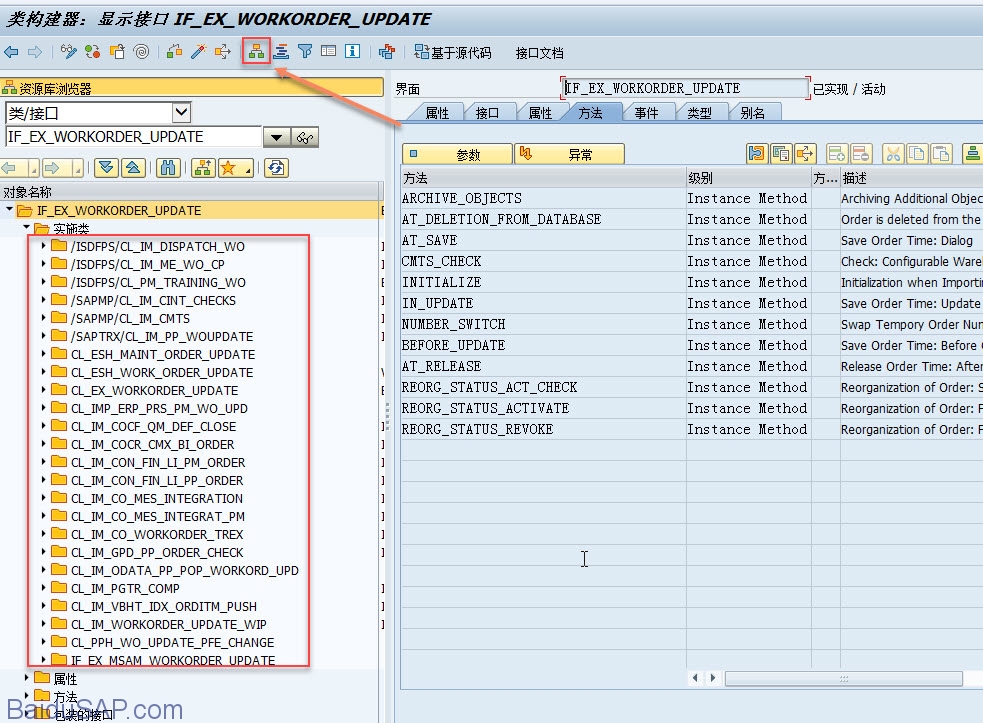Viewport: 983px width, 723px height.
Task: Click the display/change pencil-glasses icon
Action: [69, 52]
